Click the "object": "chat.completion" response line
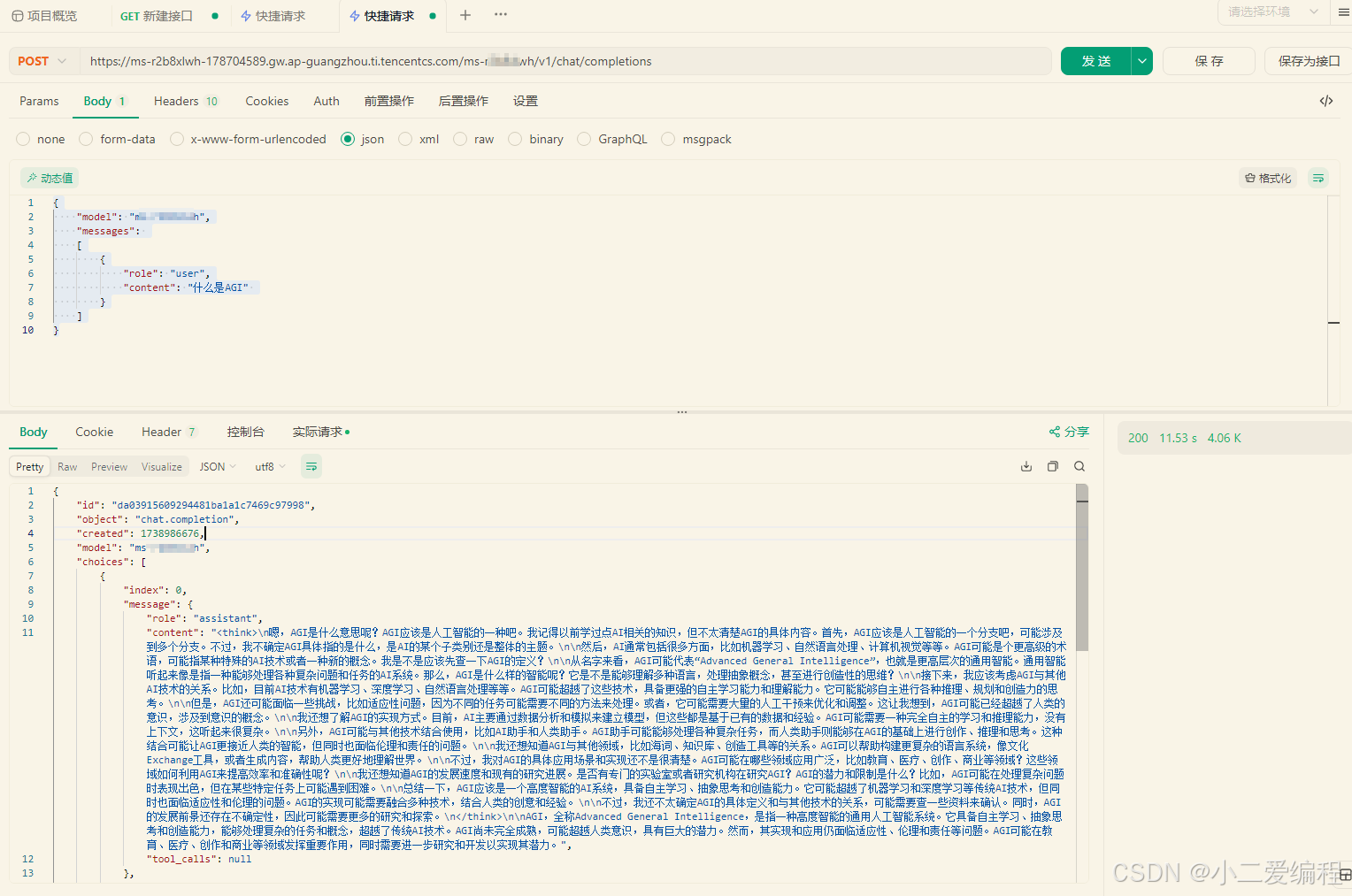The width and height of the screenshot is (1352, 896). (157, 519)
